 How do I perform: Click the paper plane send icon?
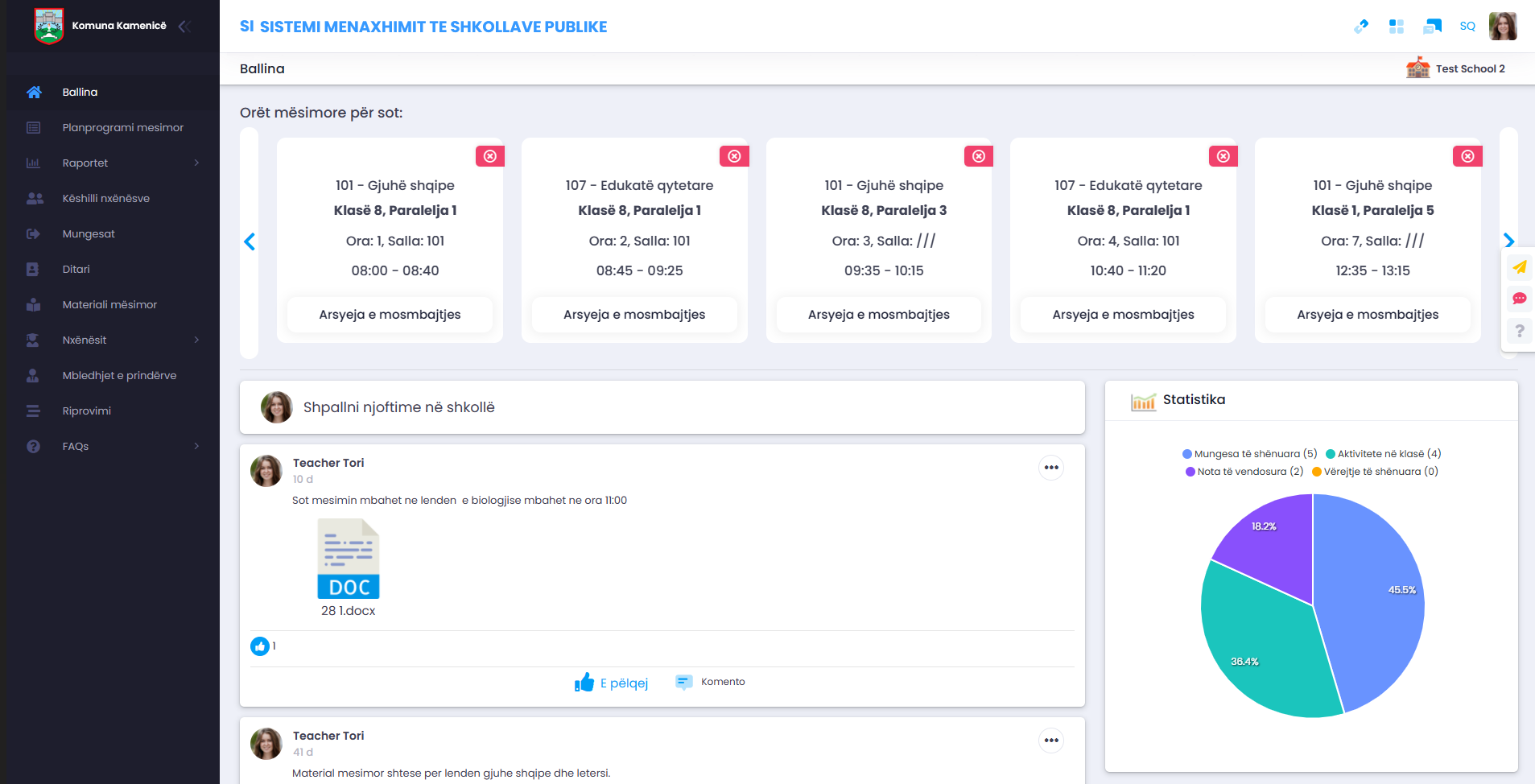click(1519, 267)
